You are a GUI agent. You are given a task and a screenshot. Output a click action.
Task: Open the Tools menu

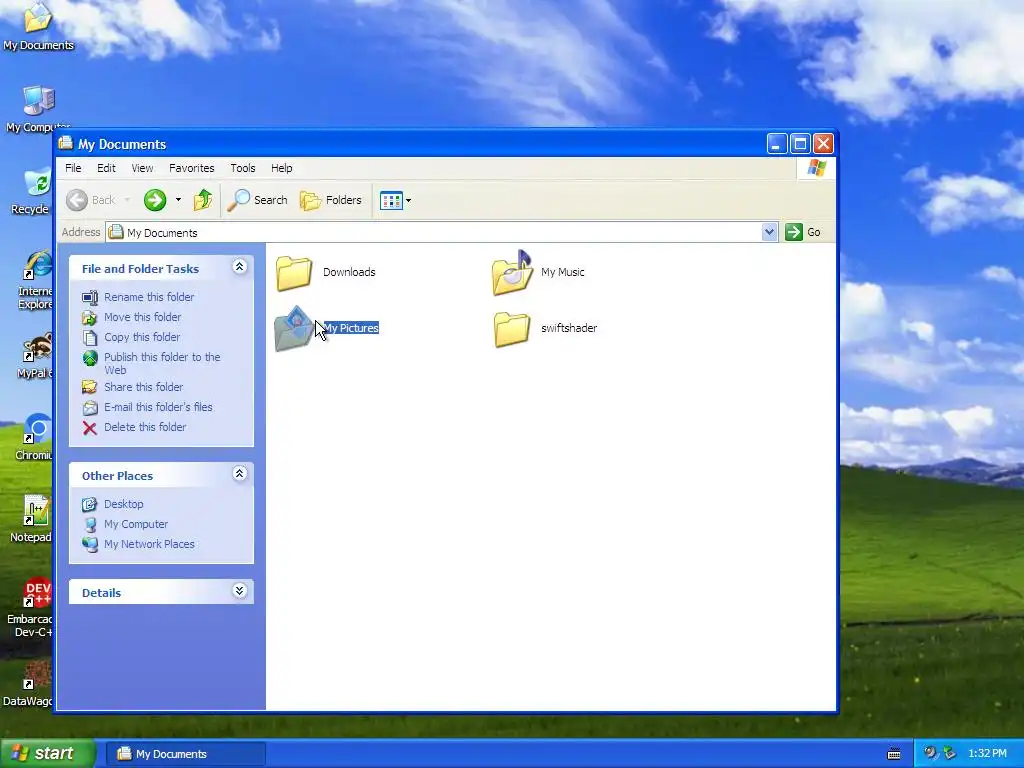[x=243, y=168]
